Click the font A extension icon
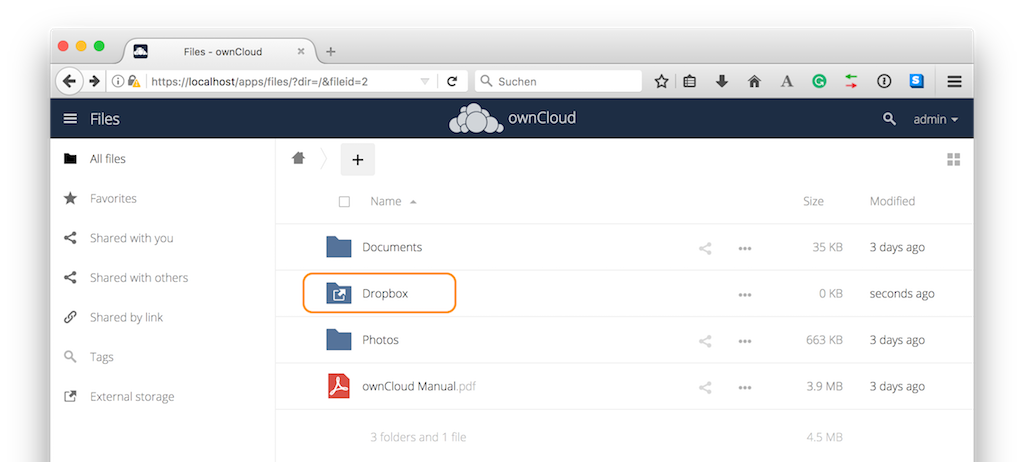 pos(787,81)
